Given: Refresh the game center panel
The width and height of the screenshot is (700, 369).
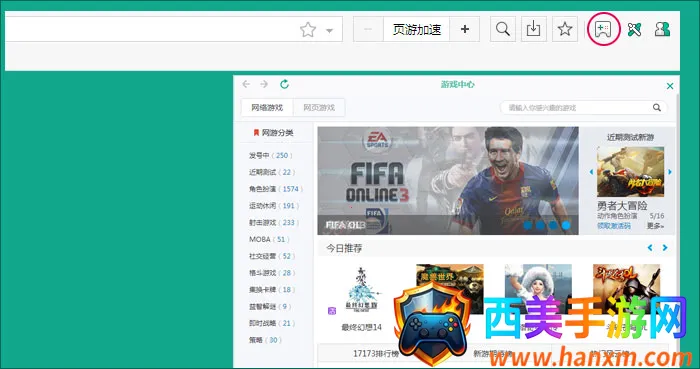Looking at the screenshot, I should tap(284, 84).
